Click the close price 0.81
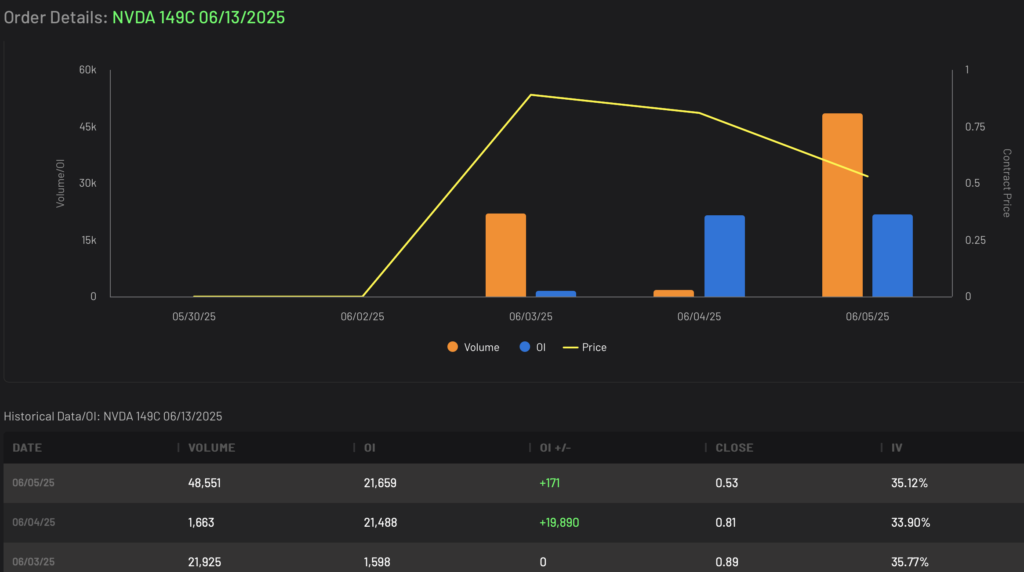 pyautogui.click(x=726, y=522)
